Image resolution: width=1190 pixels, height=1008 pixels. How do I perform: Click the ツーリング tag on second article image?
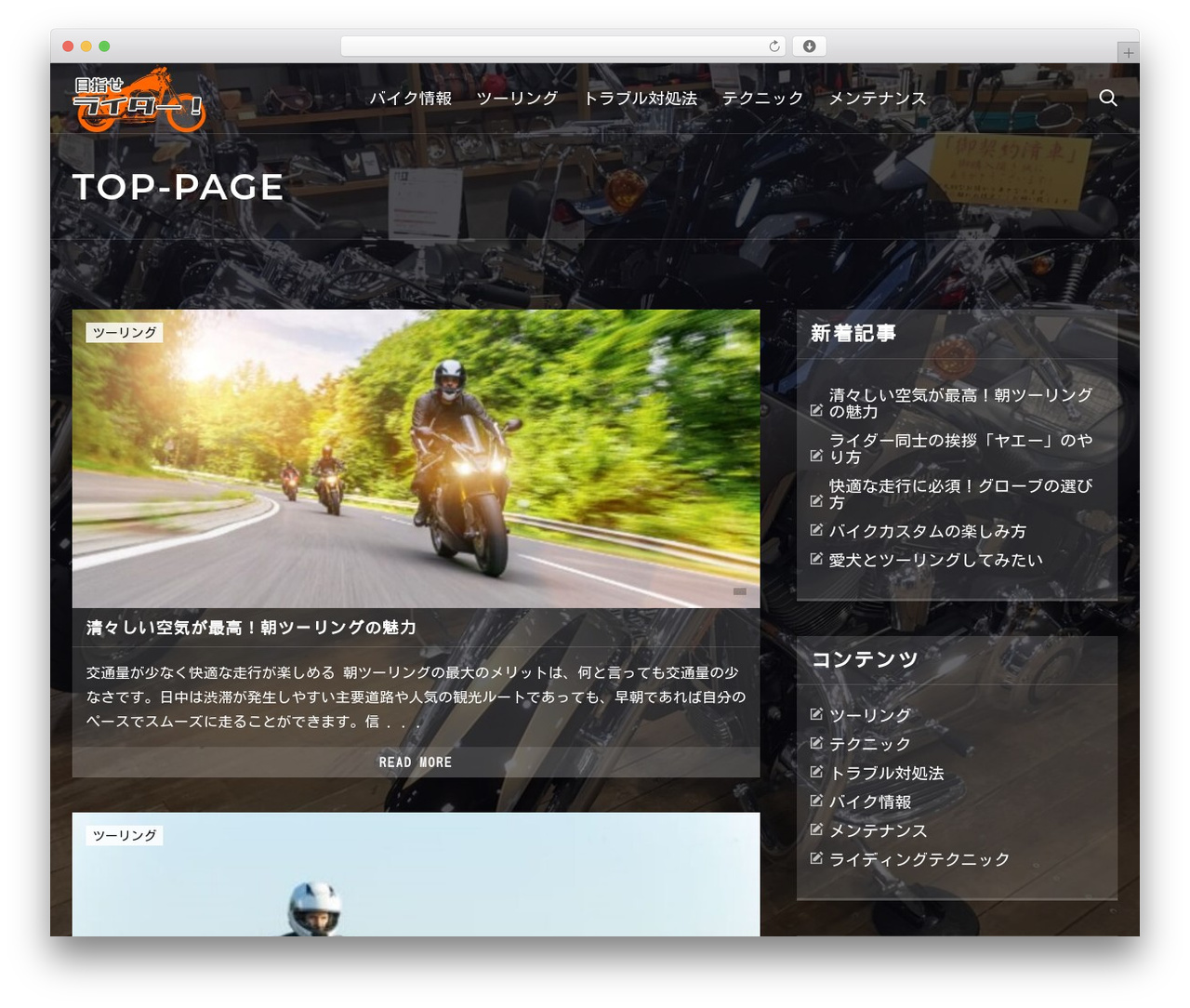[125, 835]
